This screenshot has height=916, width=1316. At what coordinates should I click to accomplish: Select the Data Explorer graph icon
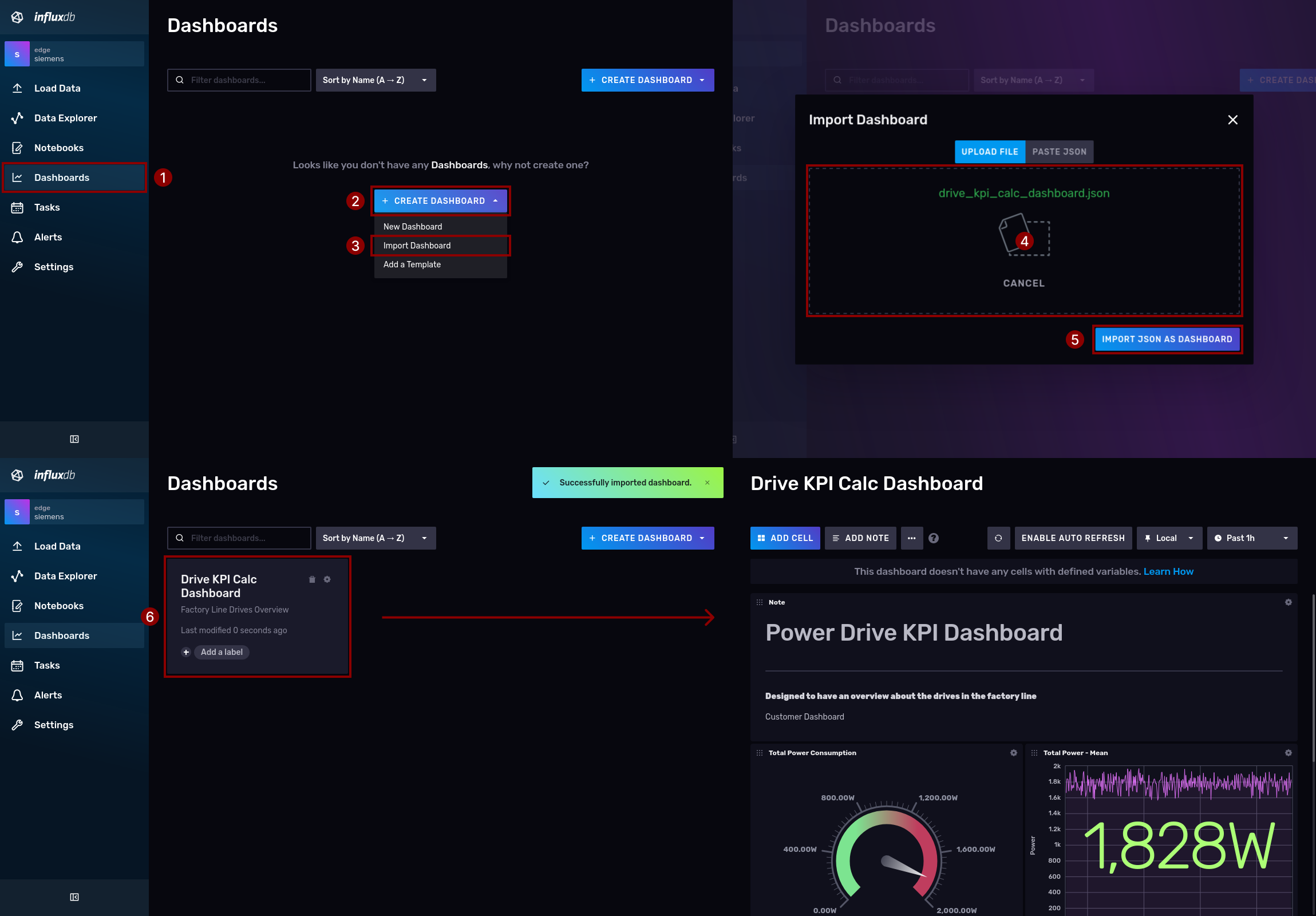point(17,117)
